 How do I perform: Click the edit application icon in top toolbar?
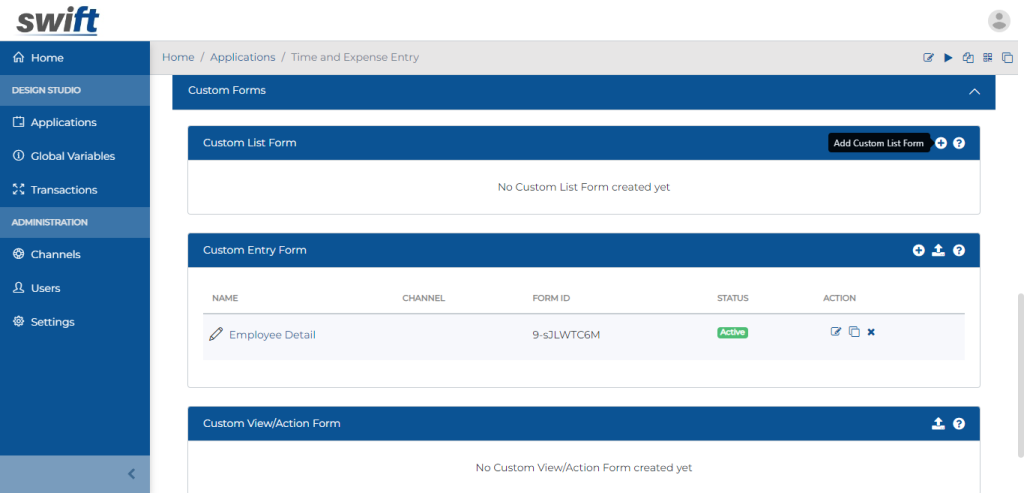(x=928, y=58)
